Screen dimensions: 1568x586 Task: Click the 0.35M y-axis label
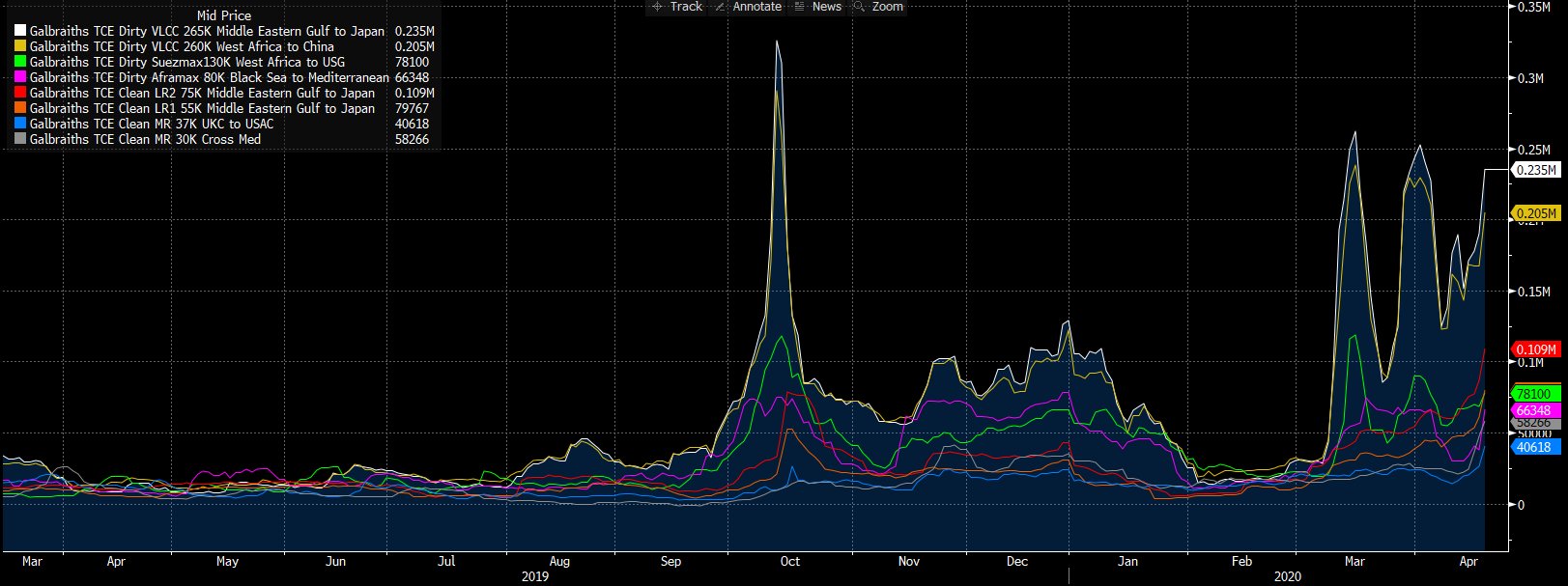click(x=1534, y=7)
